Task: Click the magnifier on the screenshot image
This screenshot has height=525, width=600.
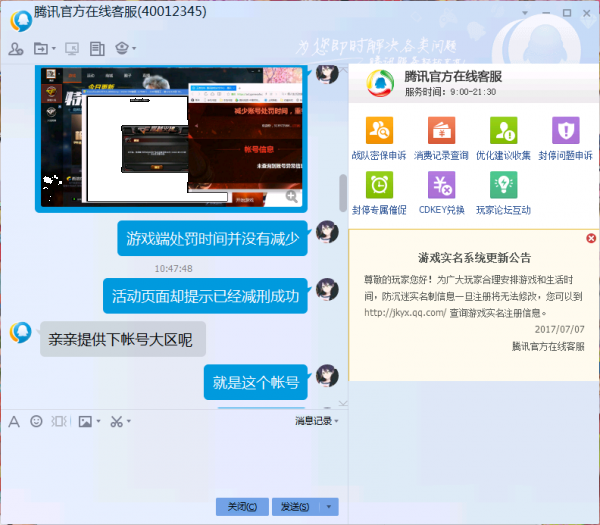Action: pos(292,197)
